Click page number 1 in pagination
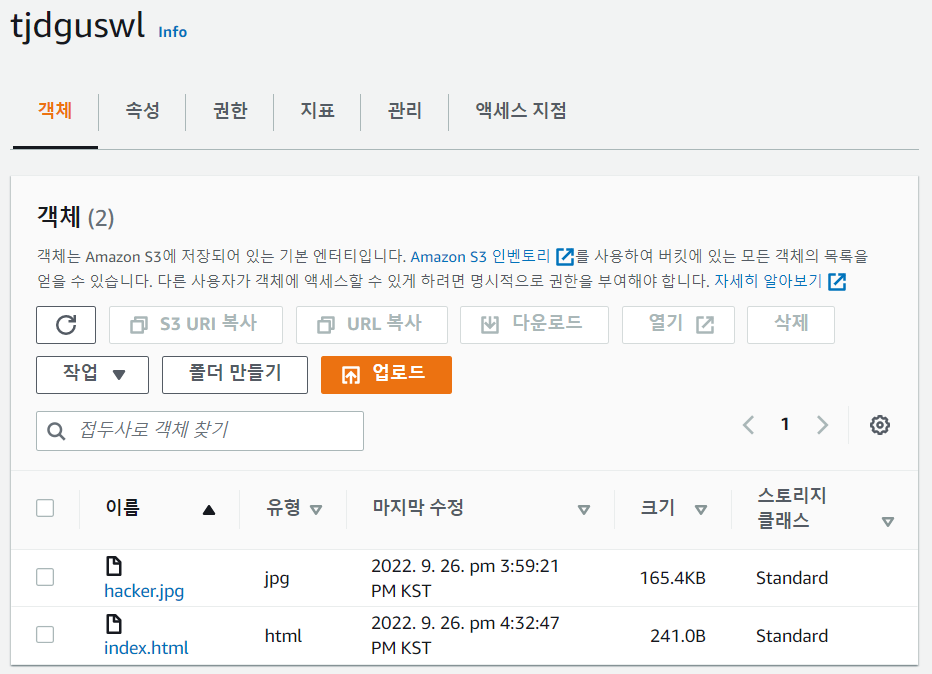This screenshot has width=932, height=674. [x=785, y=424]
